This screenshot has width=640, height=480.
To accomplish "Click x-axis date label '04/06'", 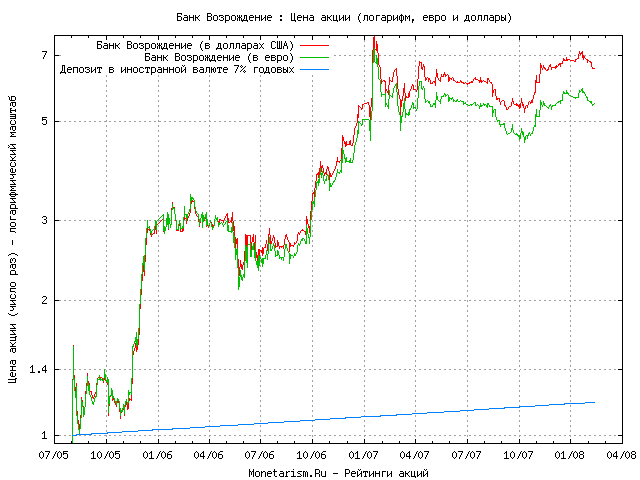I will [x=209, y=455].
